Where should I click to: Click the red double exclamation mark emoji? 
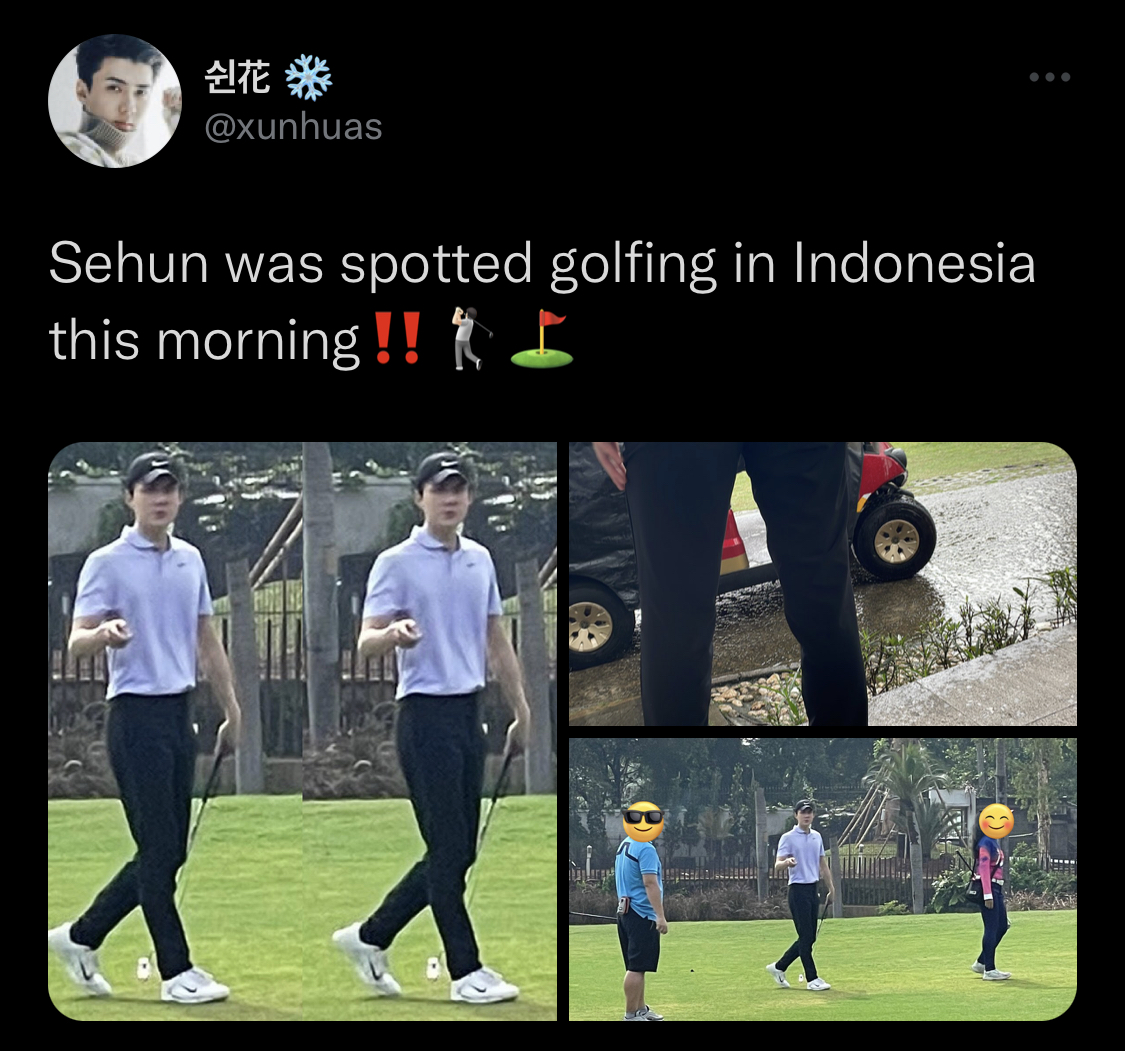397,340
